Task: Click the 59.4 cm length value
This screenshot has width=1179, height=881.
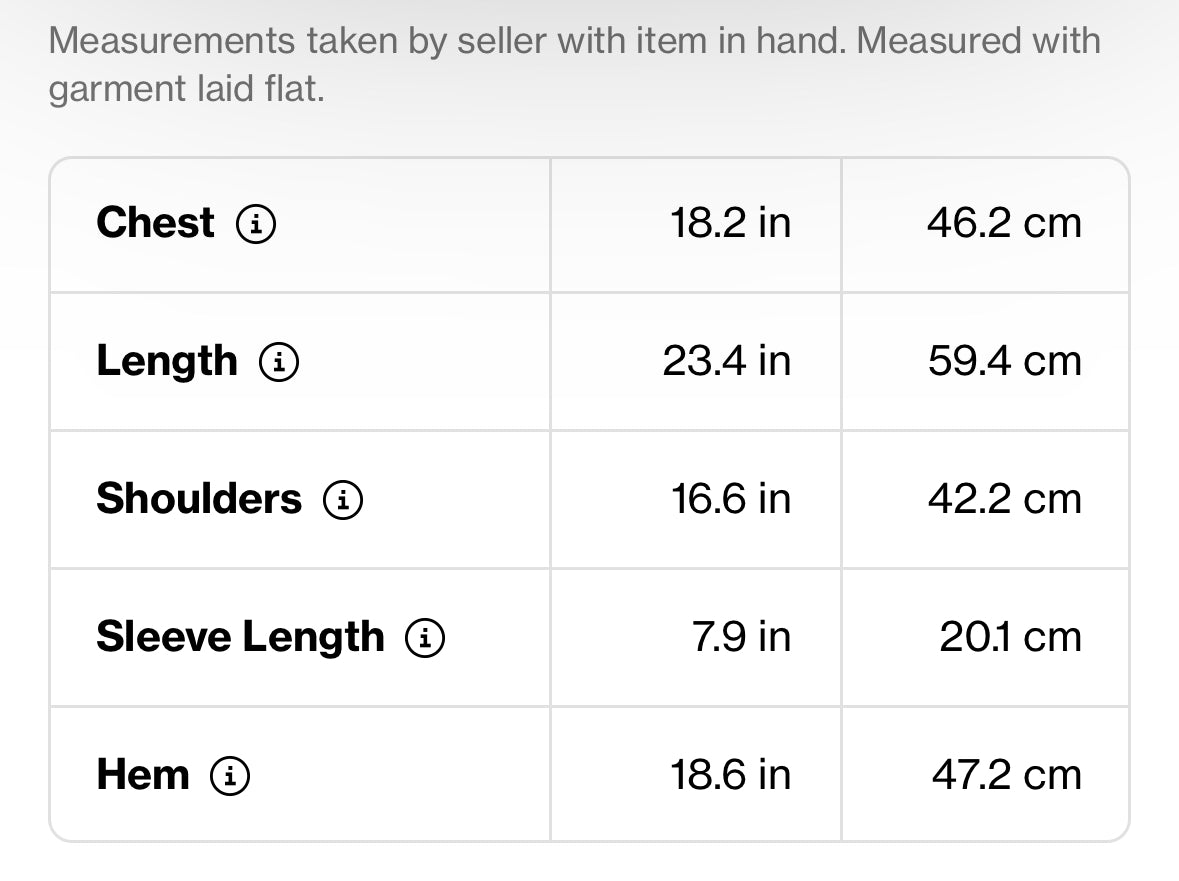Action: click(1005, 361)
